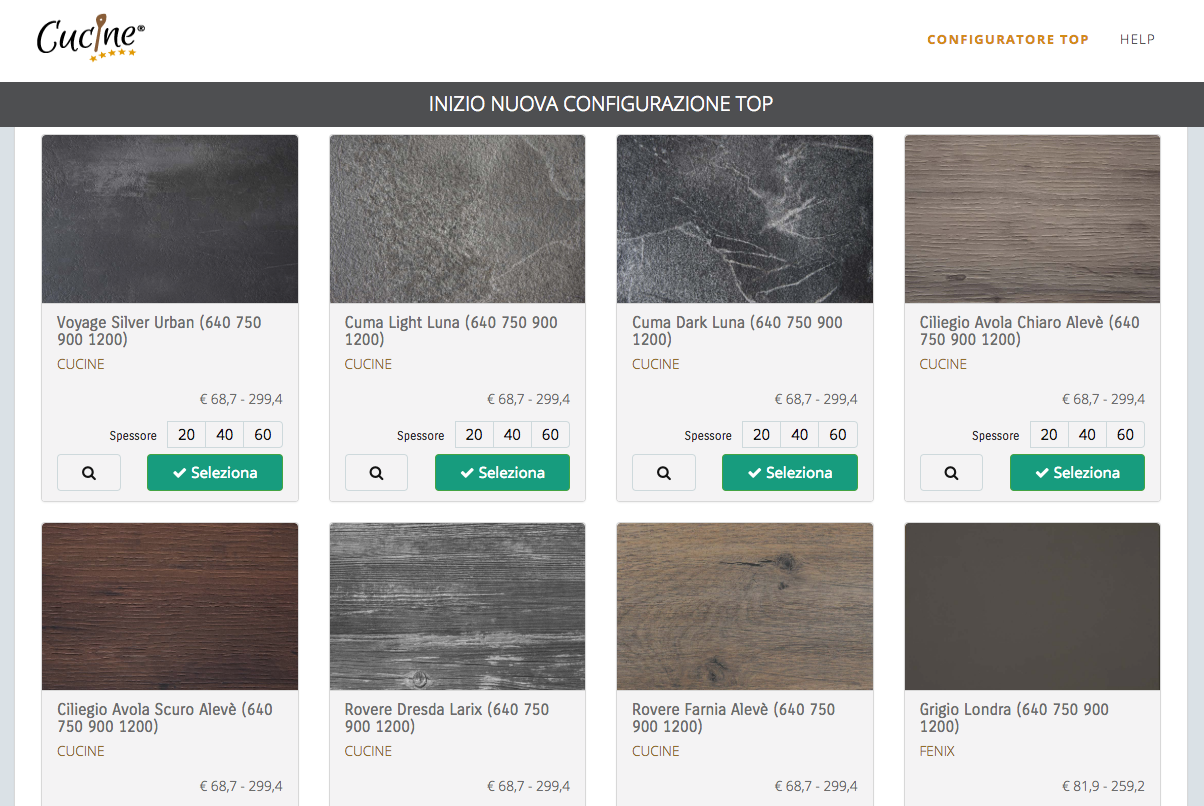Zoom Cuma Dark Luna with magnifier icon
Image resolution: width=1204 pixels, height=806 pixels.
(664, 473)
